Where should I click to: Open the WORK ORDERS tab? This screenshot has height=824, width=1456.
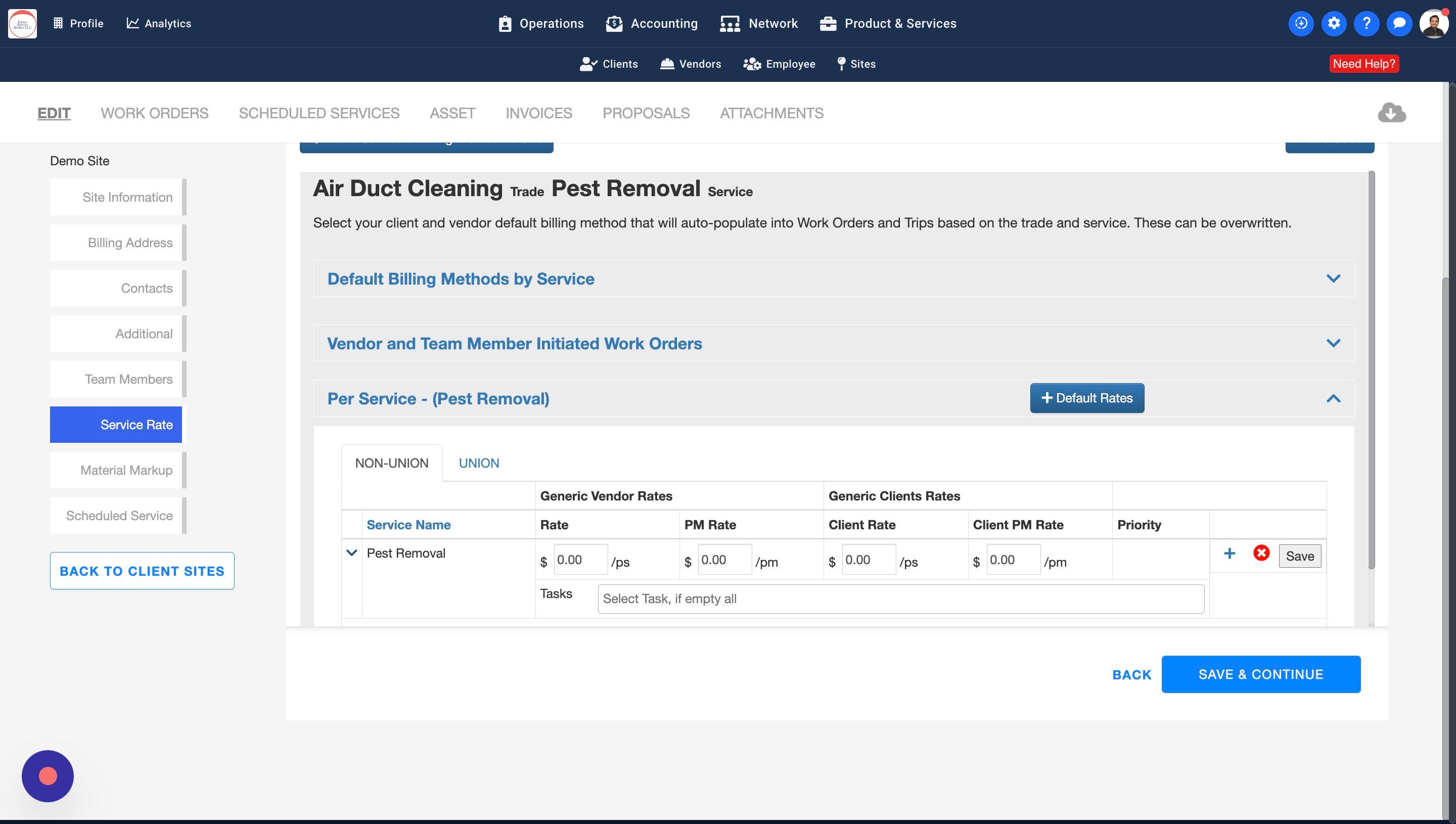click(155, 113)
